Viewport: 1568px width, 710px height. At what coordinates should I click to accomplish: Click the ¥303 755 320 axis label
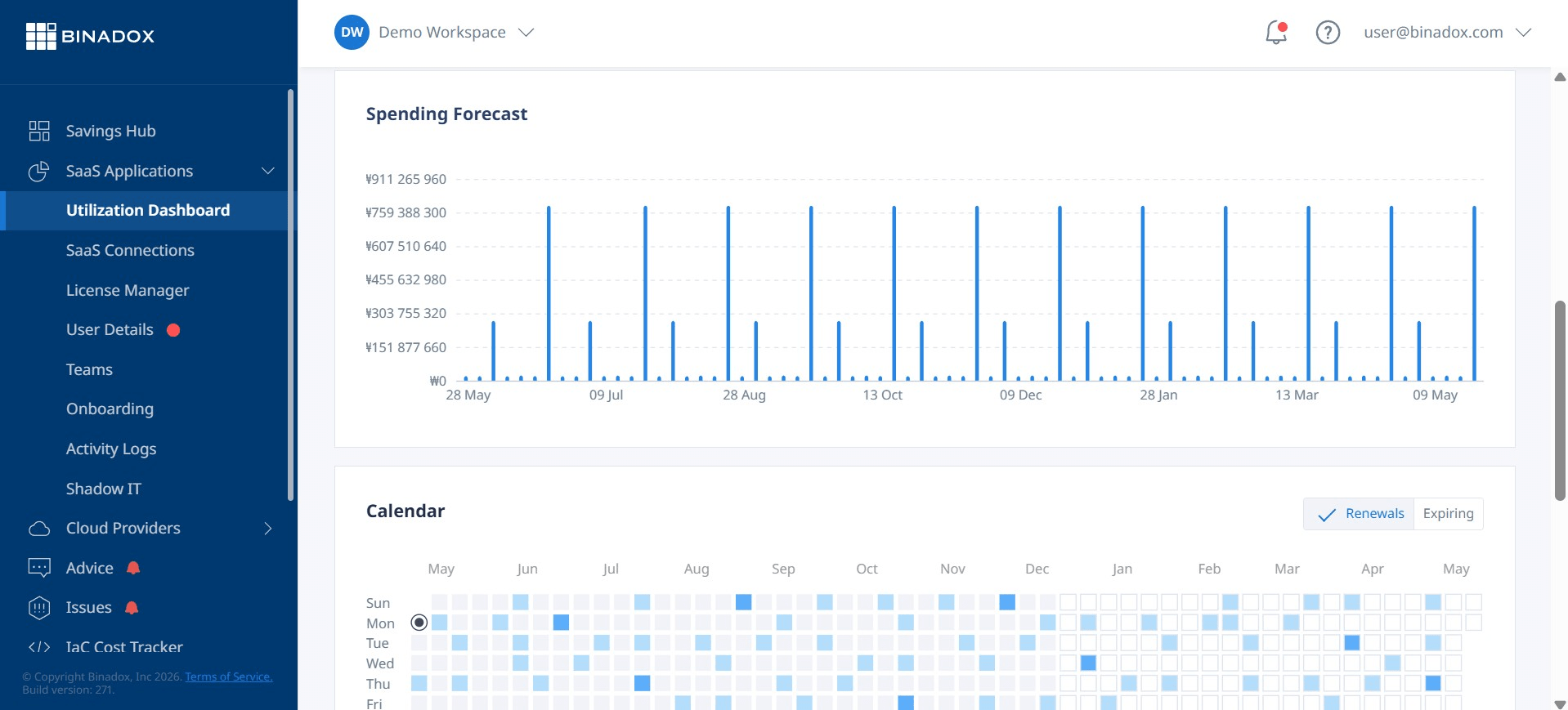pyautogui.click(x=405, y=314)
